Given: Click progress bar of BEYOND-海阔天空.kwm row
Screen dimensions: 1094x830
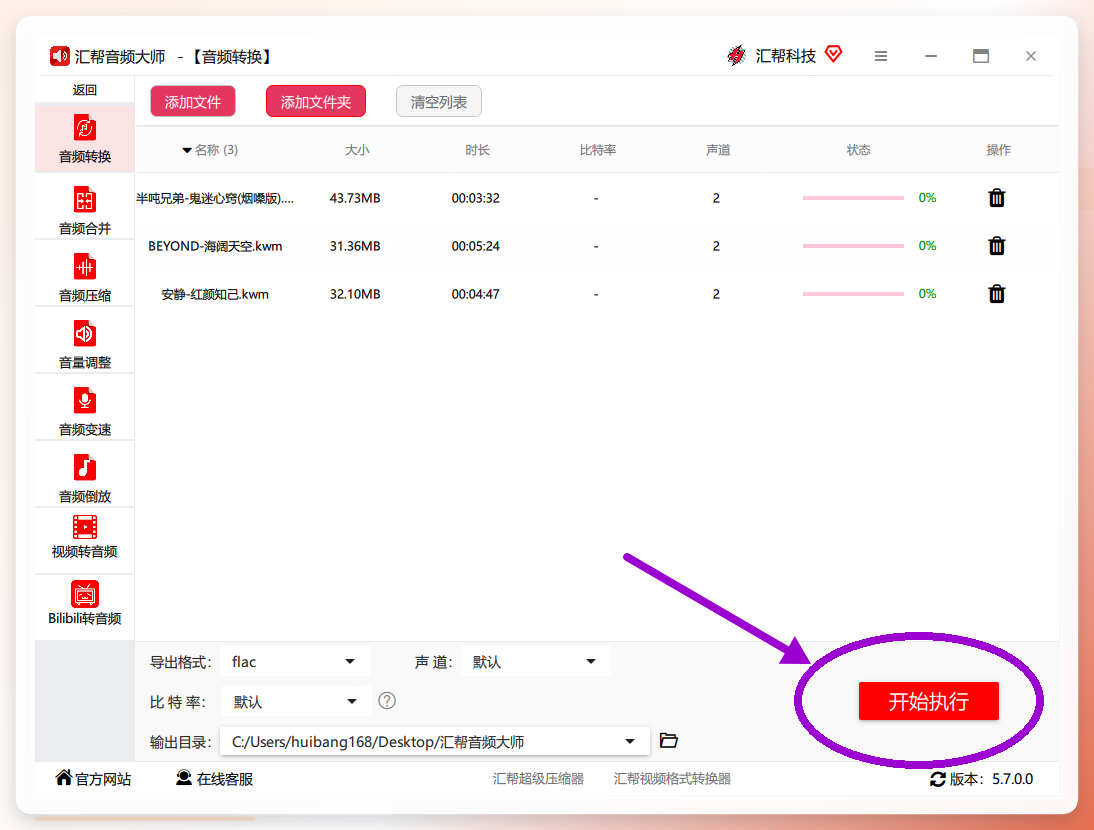Looking at the screenshot, I should click(x=853, y=246).
